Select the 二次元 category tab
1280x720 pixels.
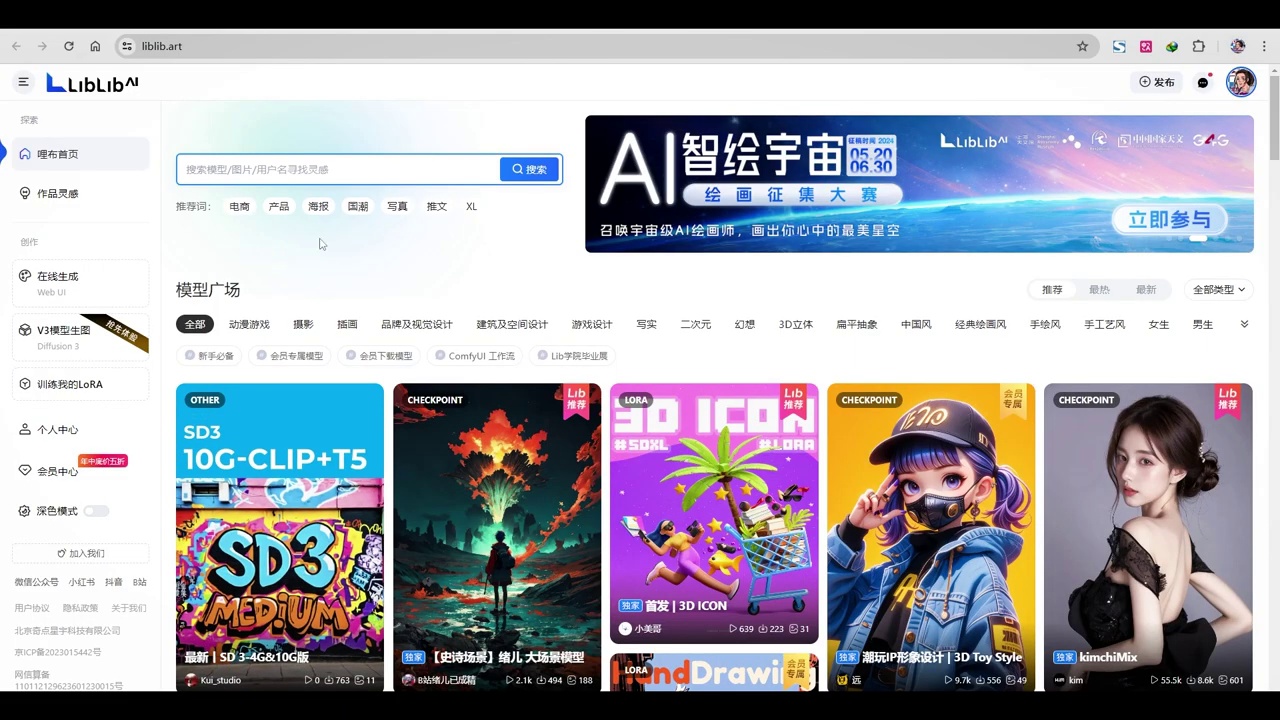696,324
